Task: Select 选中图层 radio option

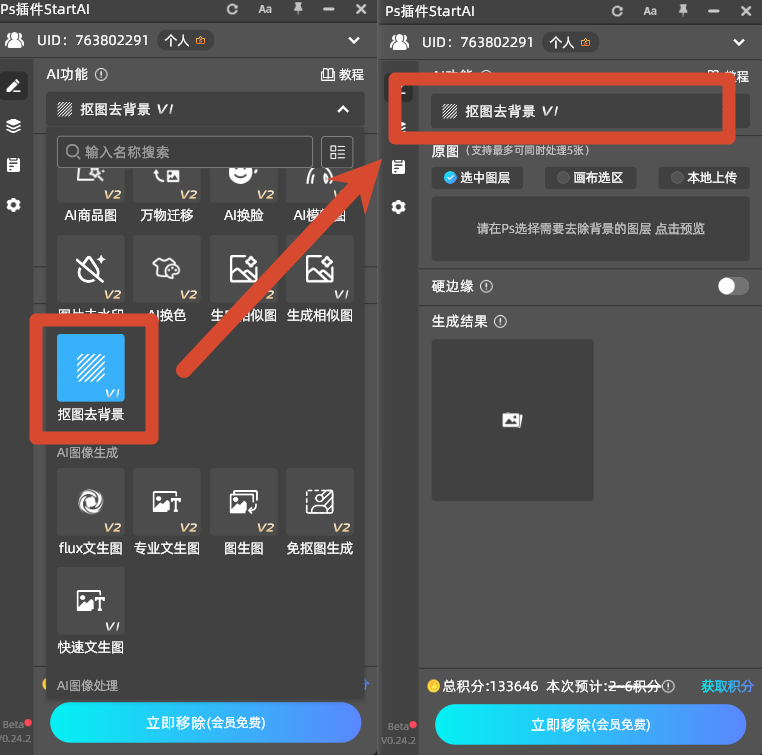Action: pyautogui.click(x=477, y=178)
